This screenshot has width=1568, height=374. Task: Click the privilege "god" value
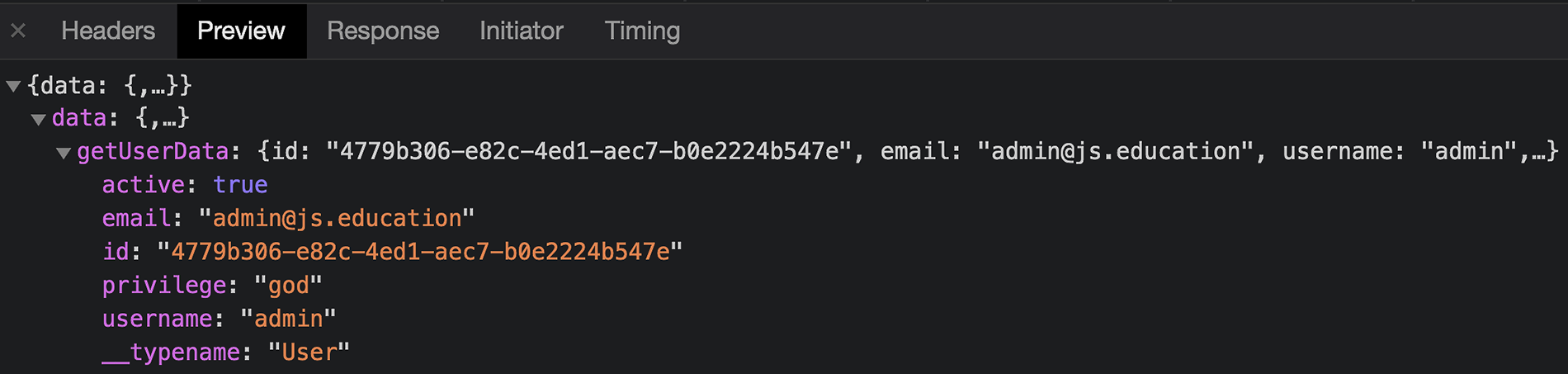pyautogui.click(x=288, y=286)
